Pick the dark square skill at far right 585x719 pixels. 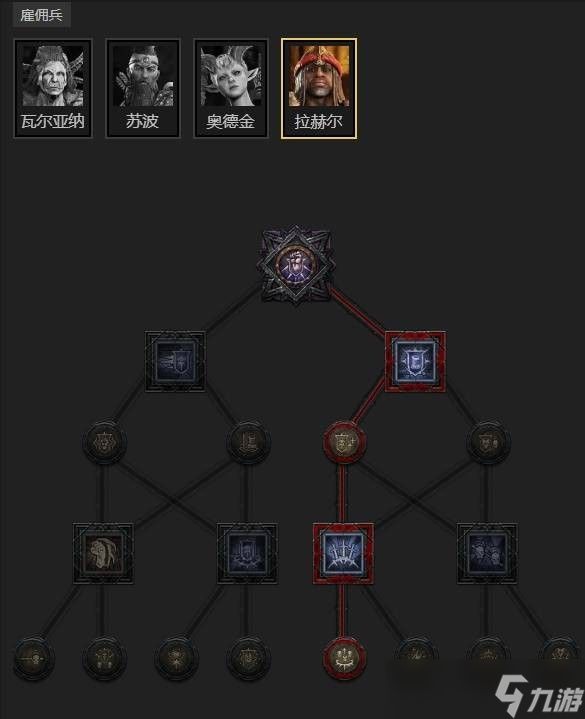click(487, 553)
